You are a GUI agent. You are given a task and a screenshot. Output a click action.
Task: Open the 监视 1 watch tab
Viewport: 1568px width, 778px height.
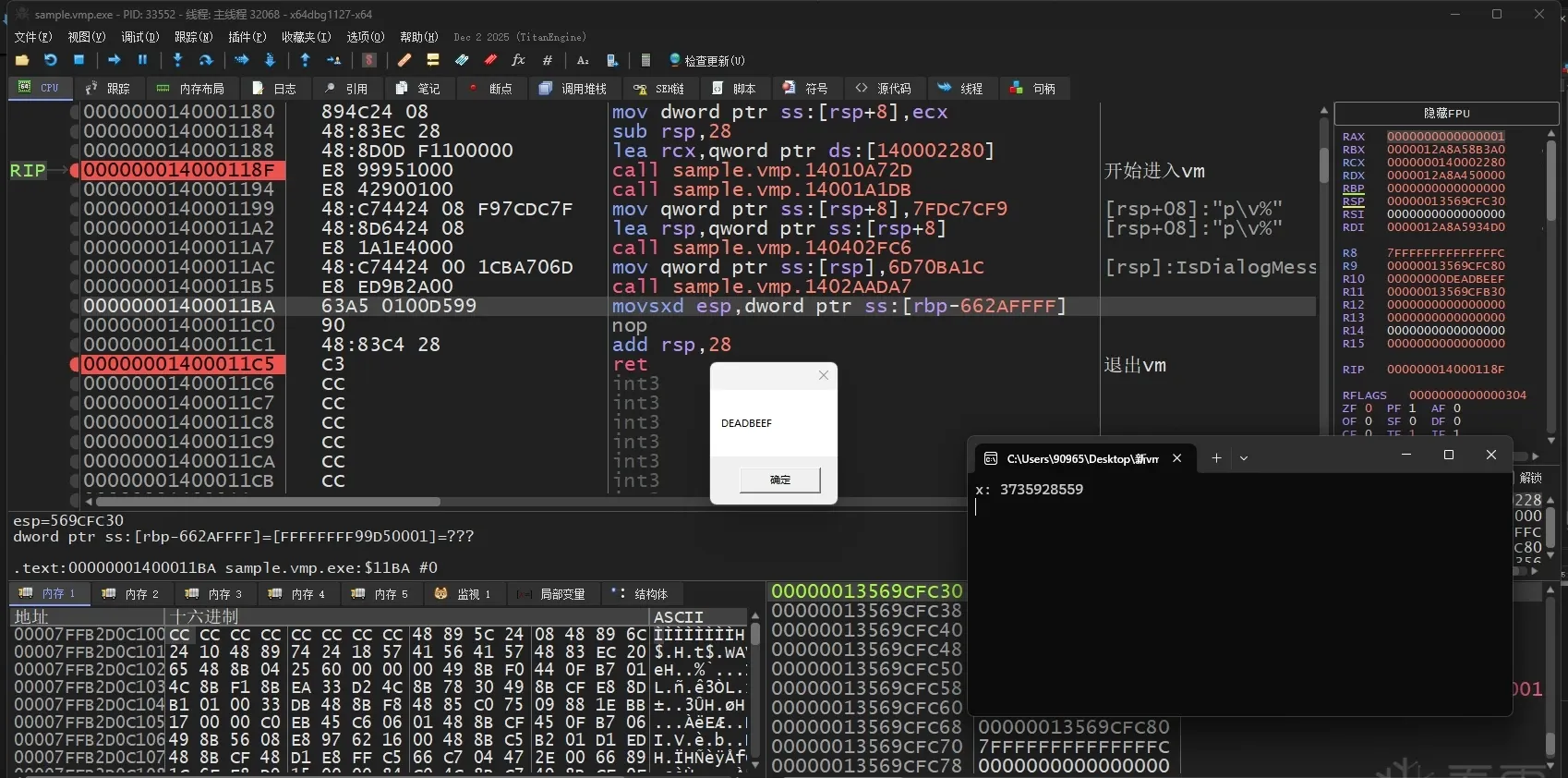464,594
